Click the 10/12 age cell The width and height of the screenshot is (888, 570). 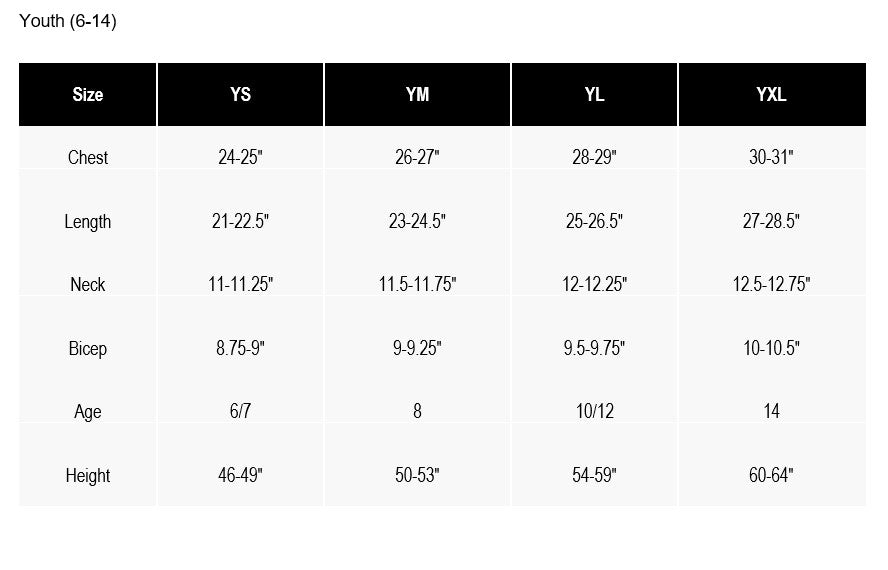click(x=594, y=412)
